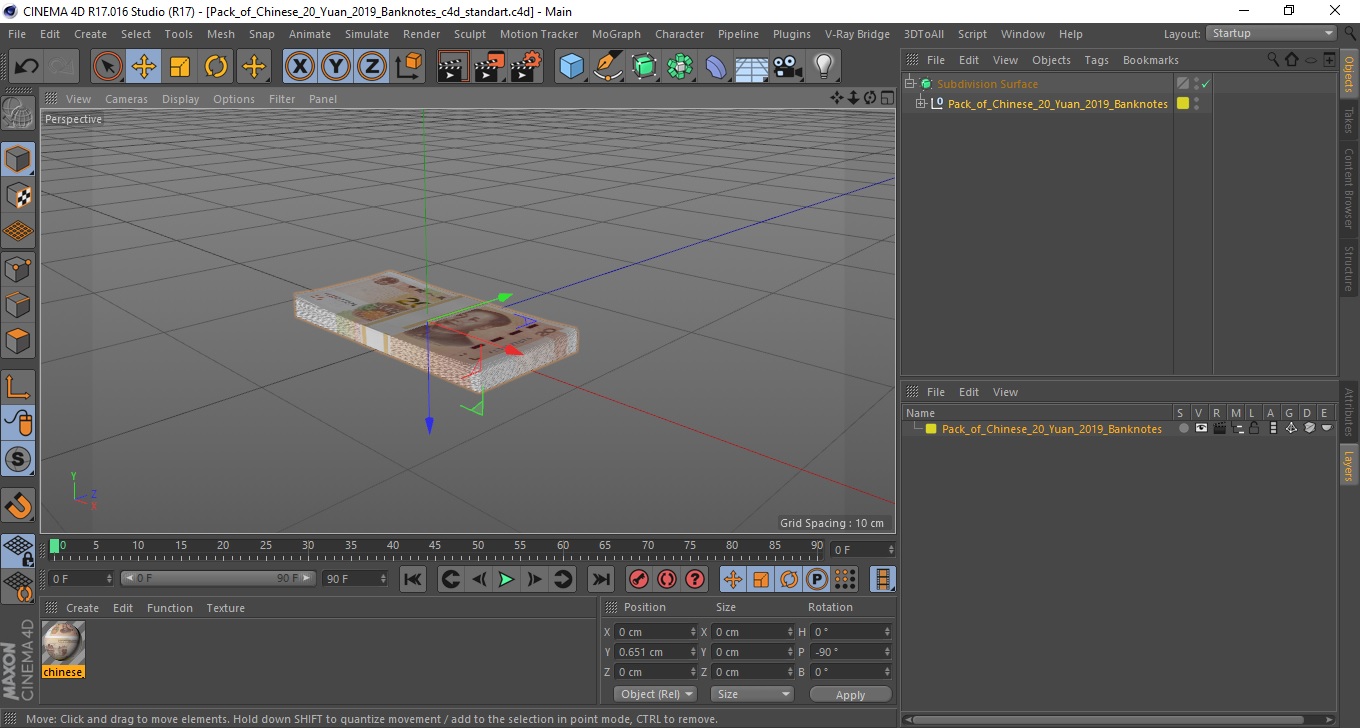Open the MoGraph menu
This screenshot has height=728, width=1360.
pos(616,34)
